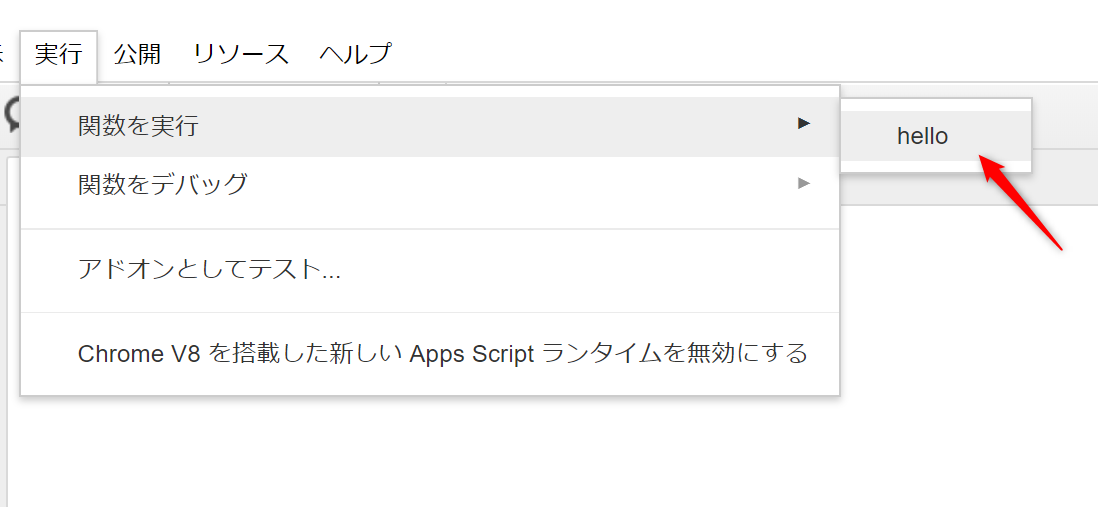Disable the new Chrome V8 Apps Script runtime

pos(442,354)
